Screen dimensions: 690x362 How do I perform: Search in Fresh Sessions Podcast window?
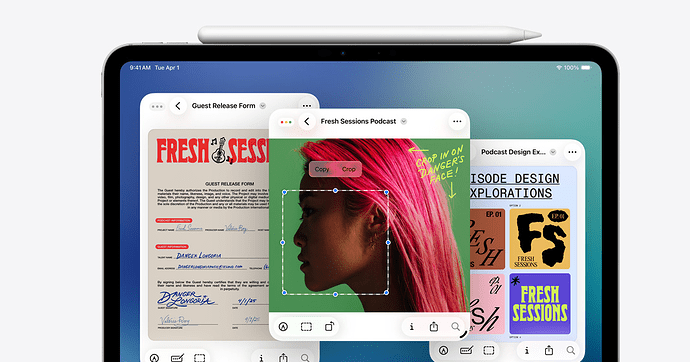pos(456,326)
